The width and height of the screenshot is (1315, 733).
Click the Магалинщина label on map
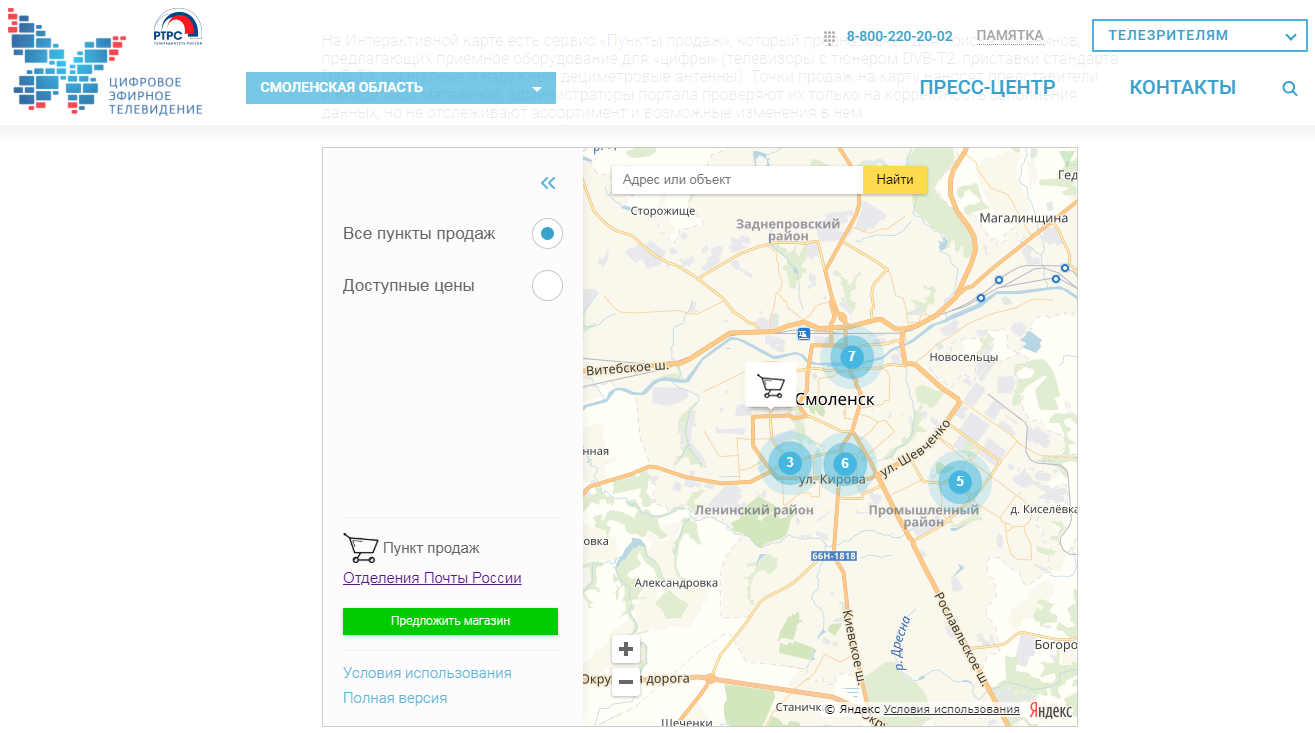1024,218
